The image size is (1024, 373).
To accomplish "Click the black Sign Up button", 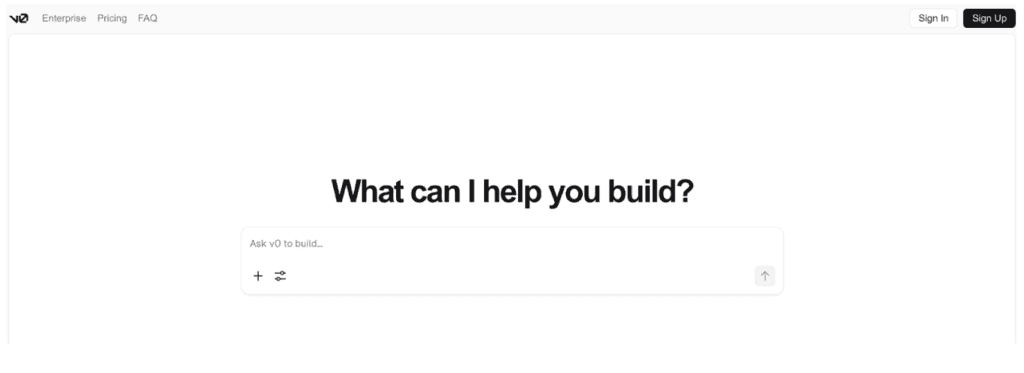I will pos(989,18).
